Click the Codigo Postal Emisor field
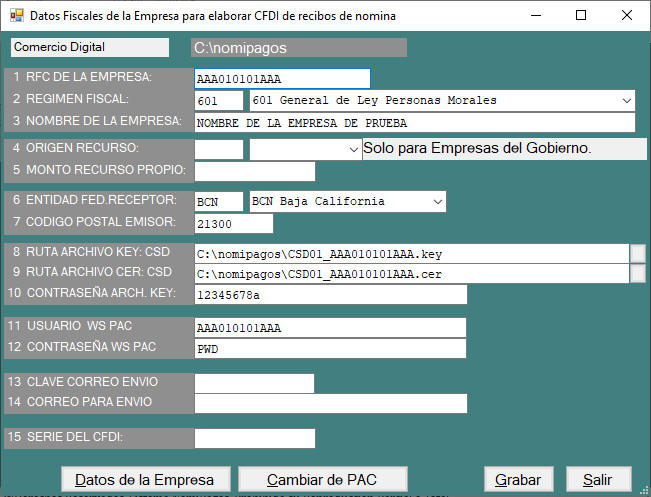Viewport: 651px width, 497px height. [x=233, y=224]
